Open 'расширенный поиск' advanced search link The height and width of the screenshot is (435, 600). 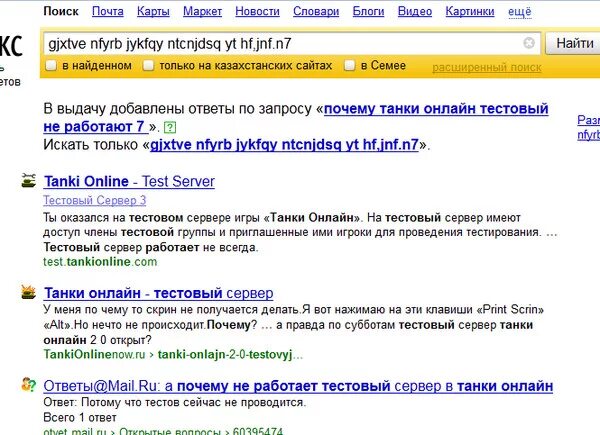(x=487, y=68)
